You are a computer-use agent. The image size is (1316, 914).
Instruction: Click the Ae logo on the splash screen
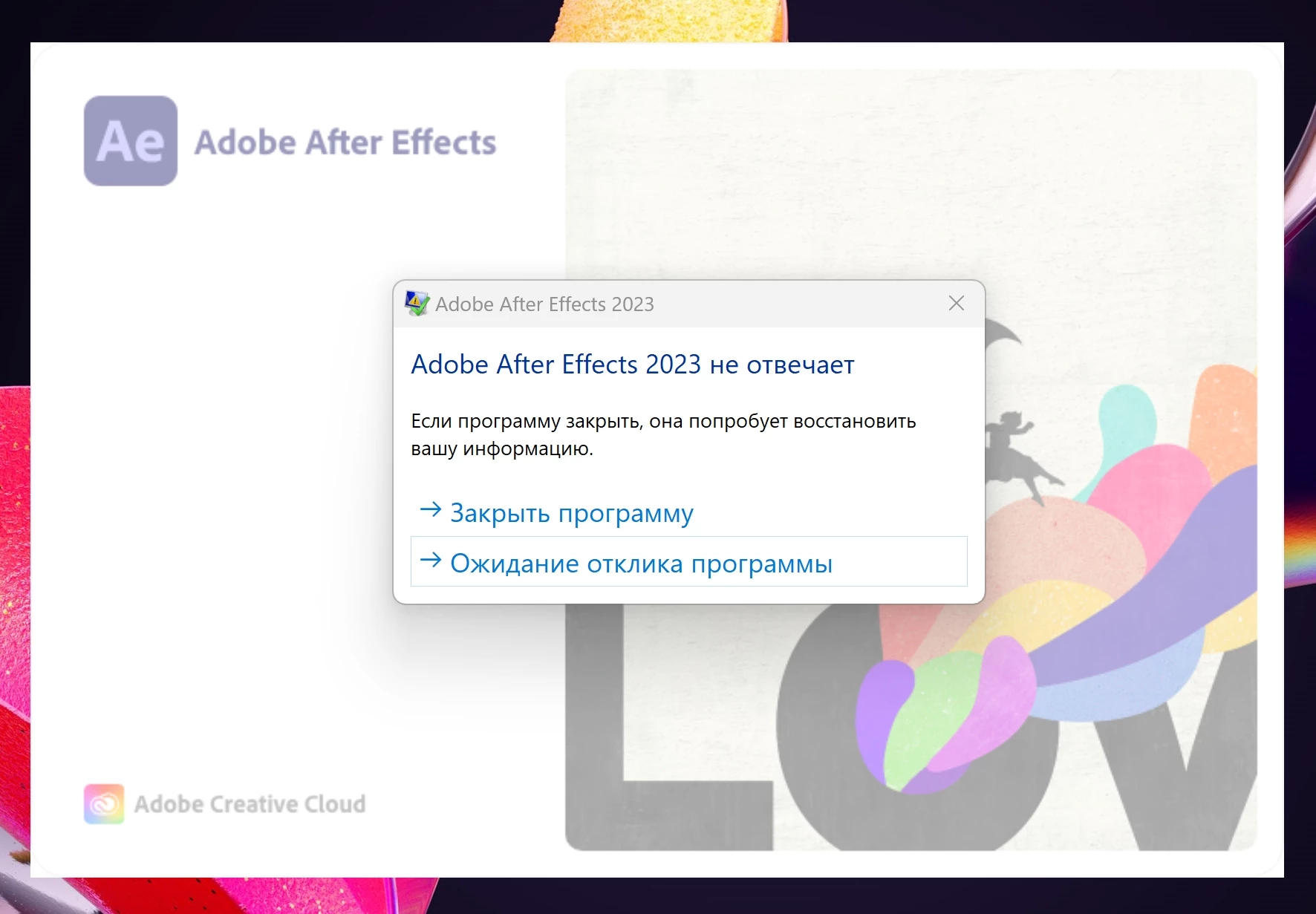[x=131, y=141]
